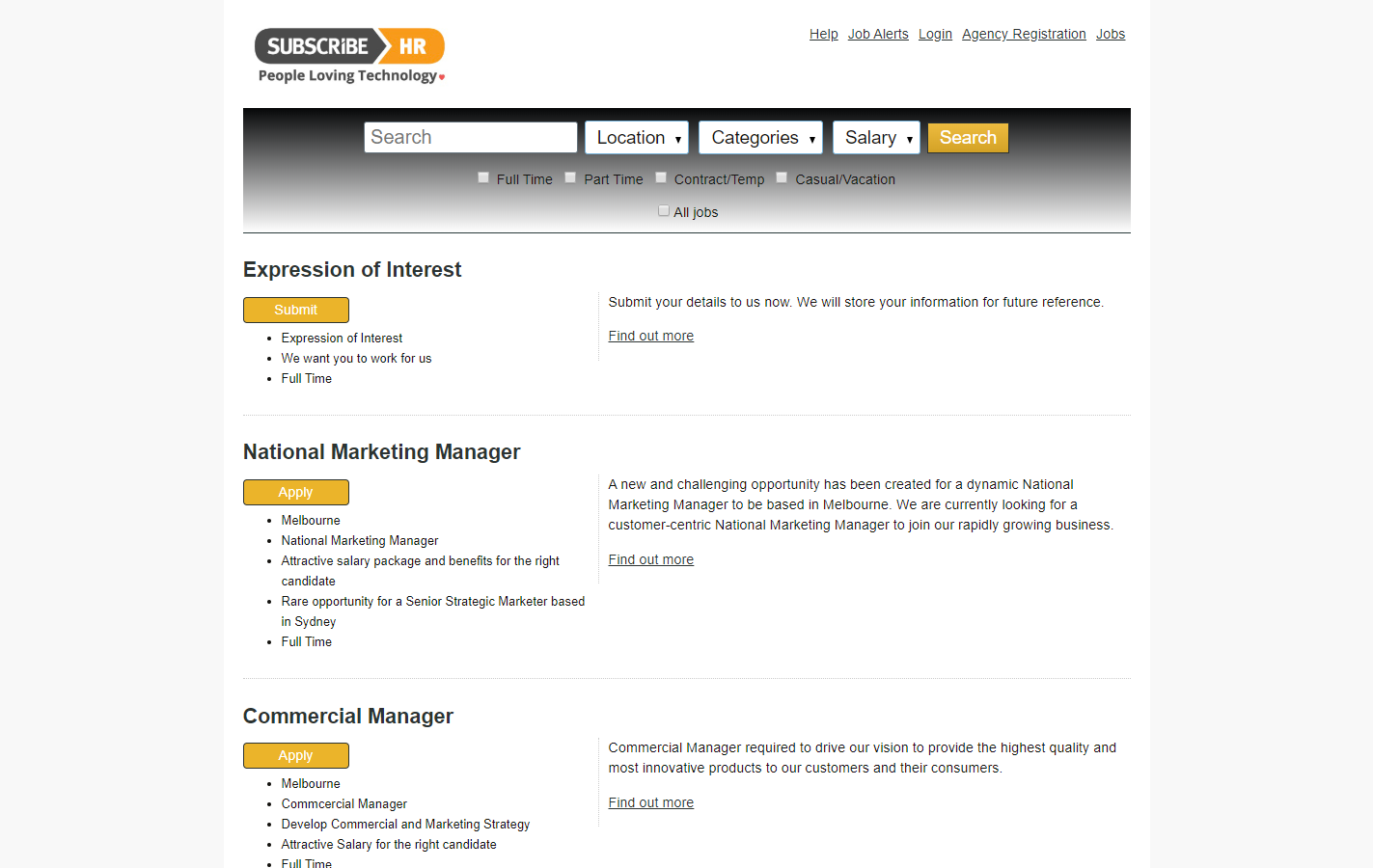Check the Casual/Vacation option
This screenshot has width=1373, height=868.
coord(782,177)
